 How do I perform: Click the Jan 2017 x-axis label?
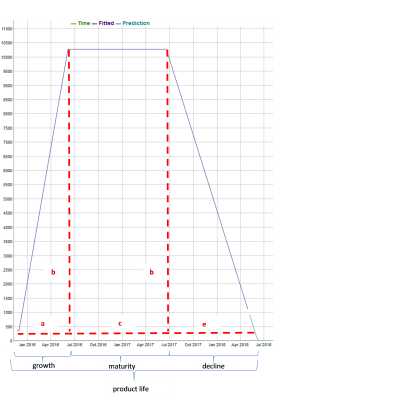tap(122, 345)
